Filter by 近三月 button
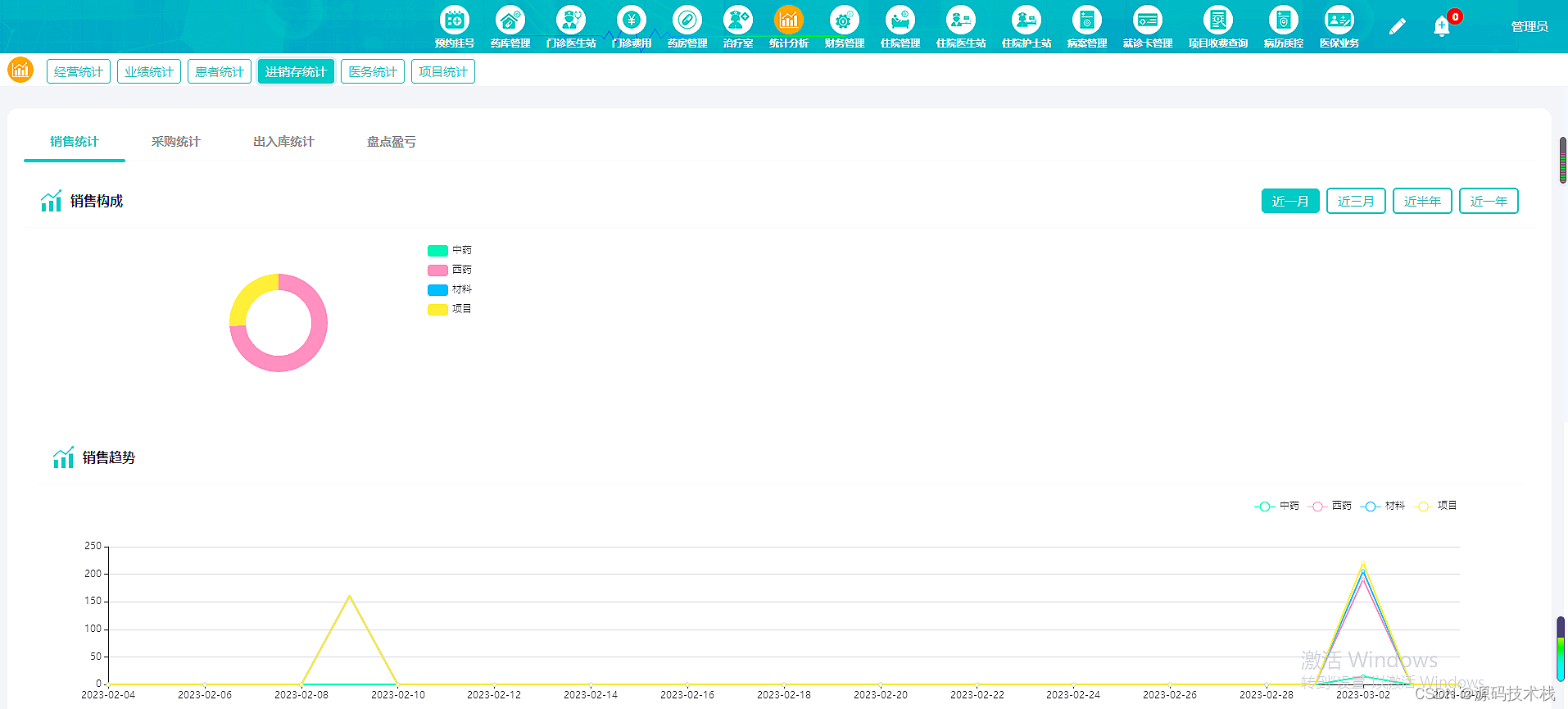Image resolution: width=1568 pixels, height=709 pixels. coord(1357,201)
